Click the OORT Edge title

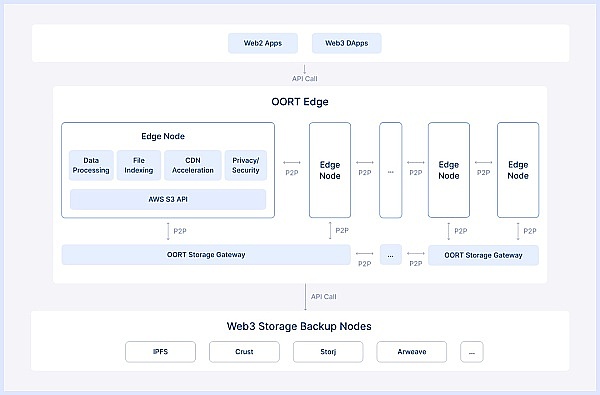[300, 102]
